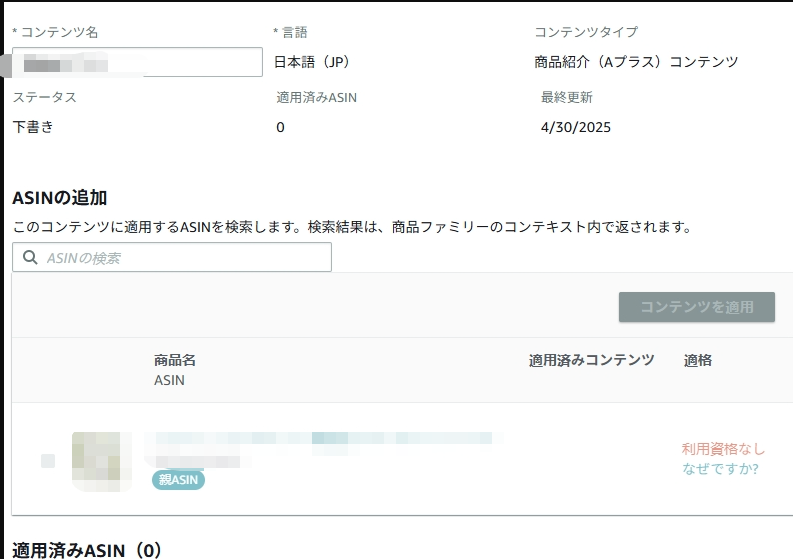Image resolution: width=793 pixels, height=559 pixels.
Task: Click the 適格 column header
Action: coord(698,360)
